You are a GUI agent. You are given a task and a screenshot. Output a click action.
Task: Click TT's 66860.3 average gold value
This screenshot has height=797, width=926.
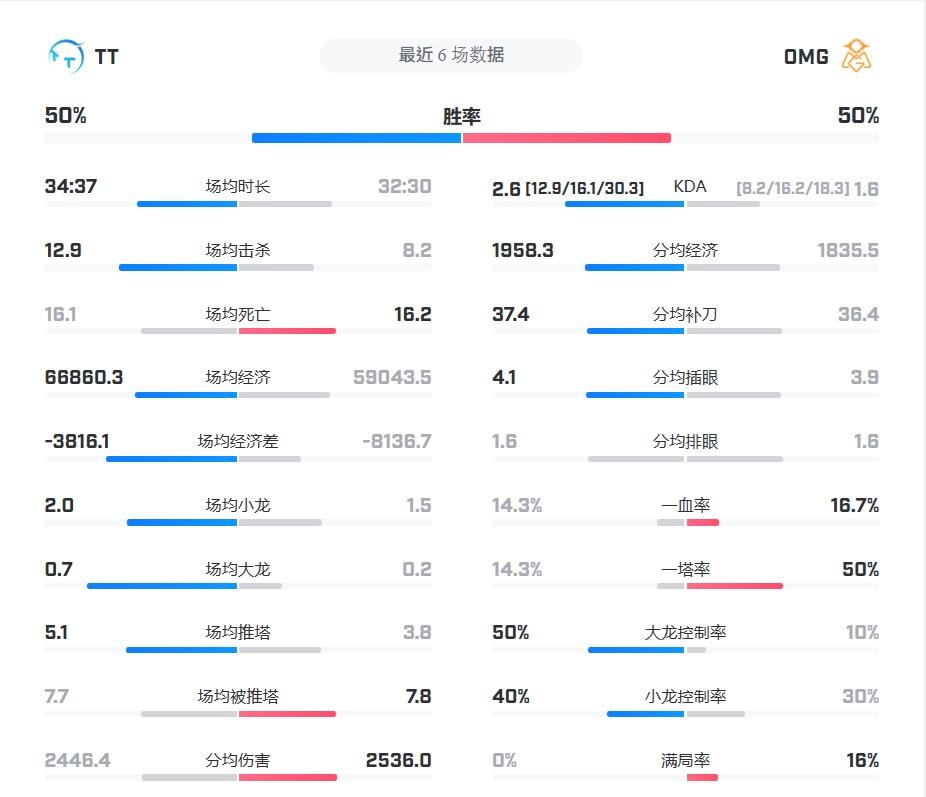point(84,378)
